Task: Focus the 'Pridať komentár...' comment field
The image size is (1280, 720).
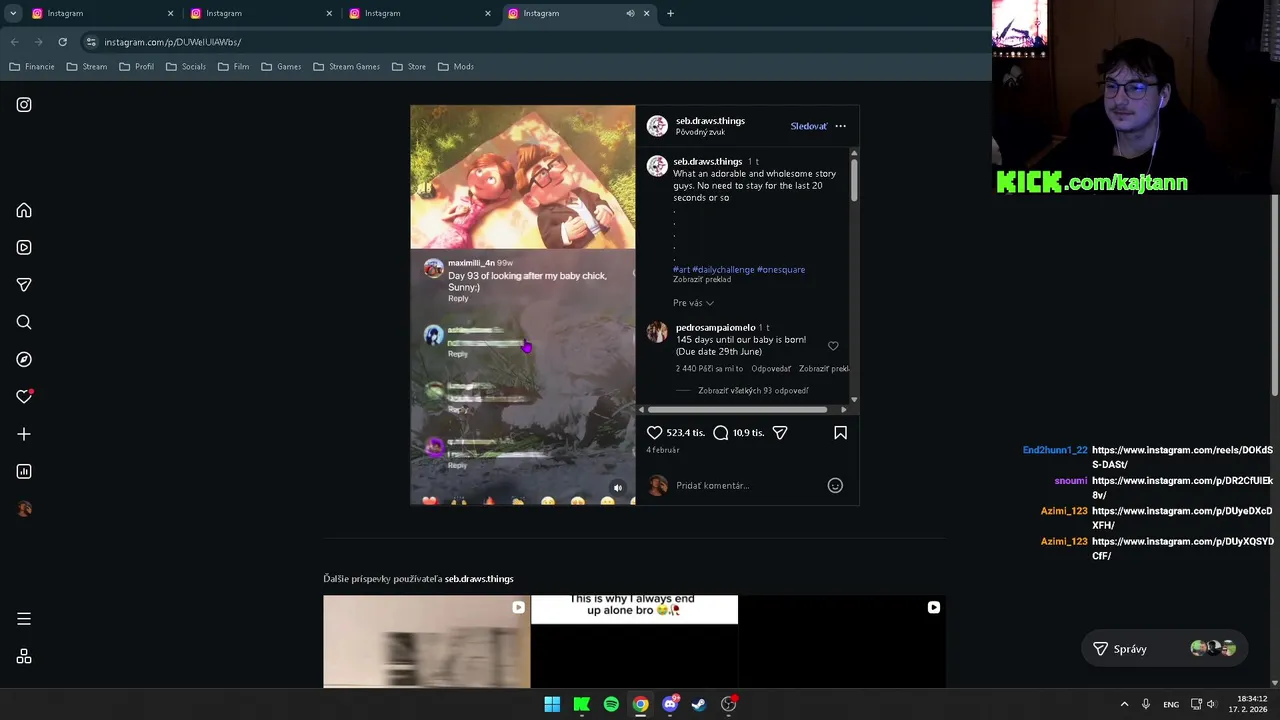Action: click(748, 486)
